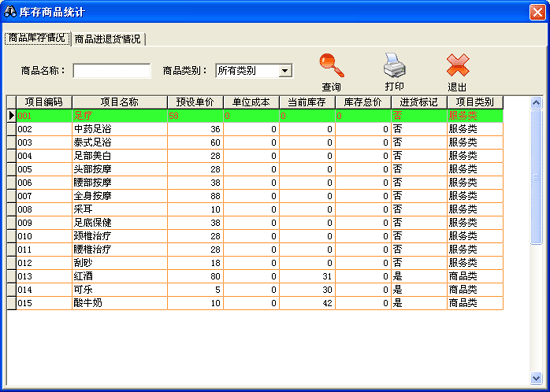The width and height of the screenshot is (550, 392).
Task: Click the 当前库存 column header
Action: tap(307, 102)
